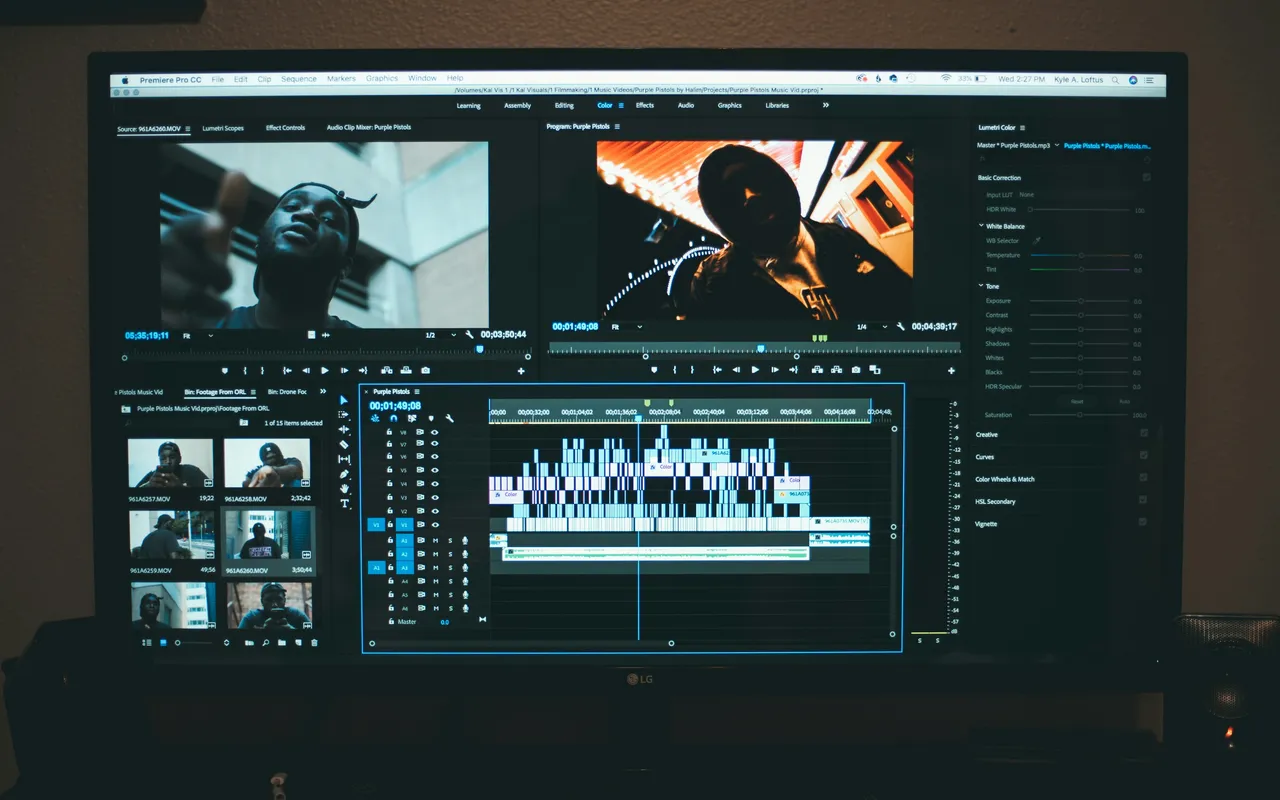Image resolution: width=1280 pixels, height=800 pixels.
Task: Open Source Monitor settings wrench
Action: (x=469, y=335)
